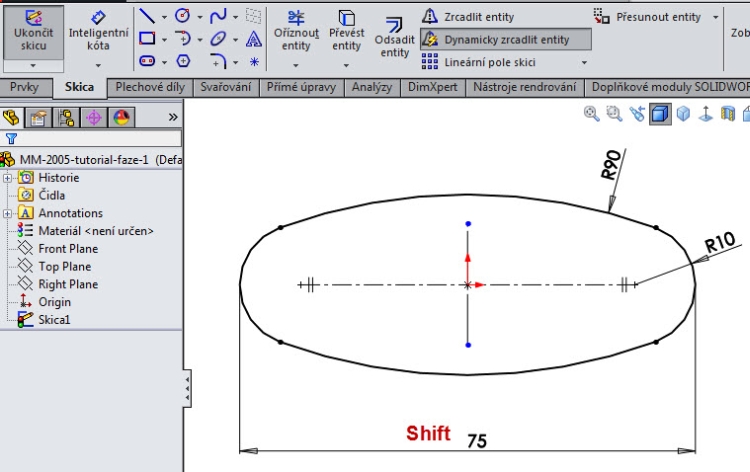Click Odsadit entity offset tool
This screenshot has width=750, height=472.
coord(394,37)
